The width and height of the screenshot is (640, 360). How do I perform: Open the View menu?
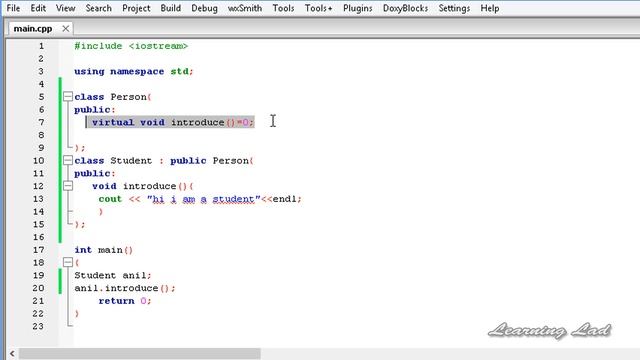coord(65,8)
